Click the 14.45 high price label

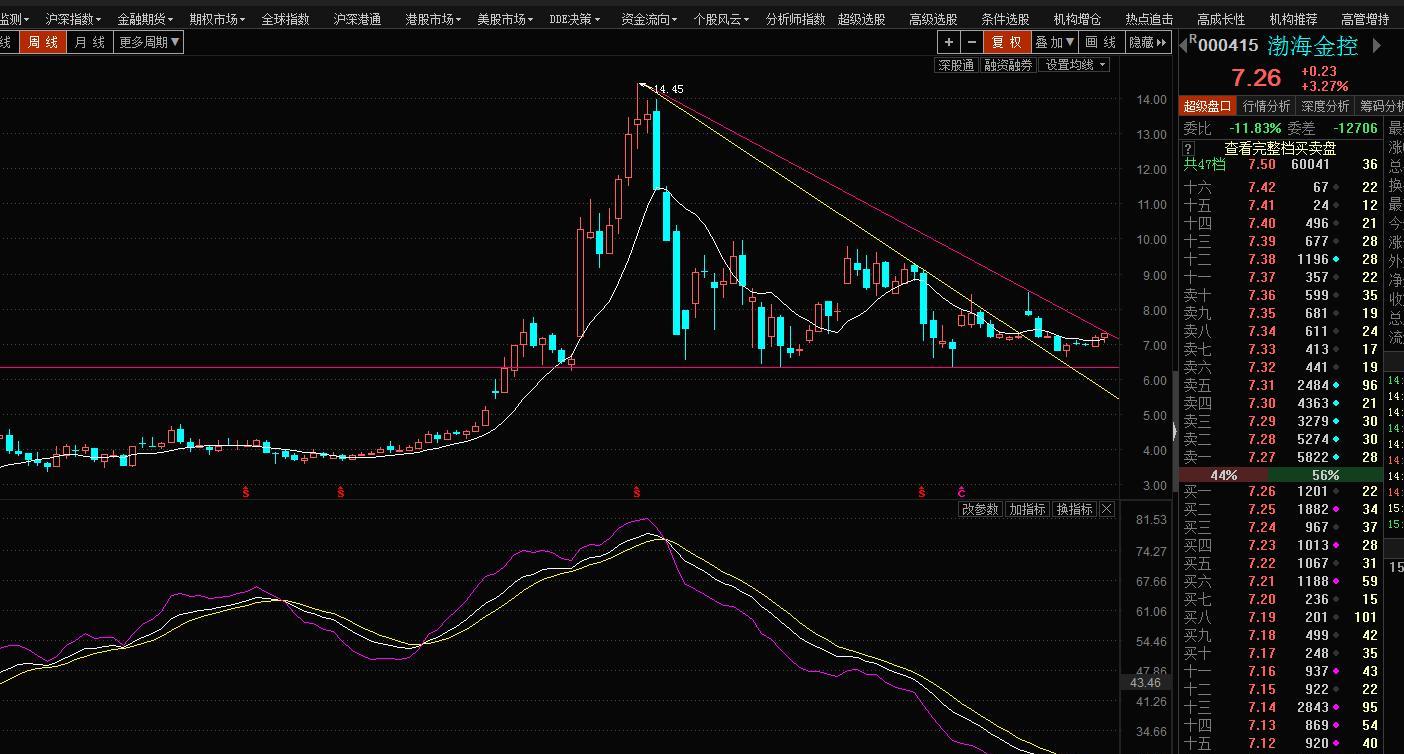coord(668,89)
